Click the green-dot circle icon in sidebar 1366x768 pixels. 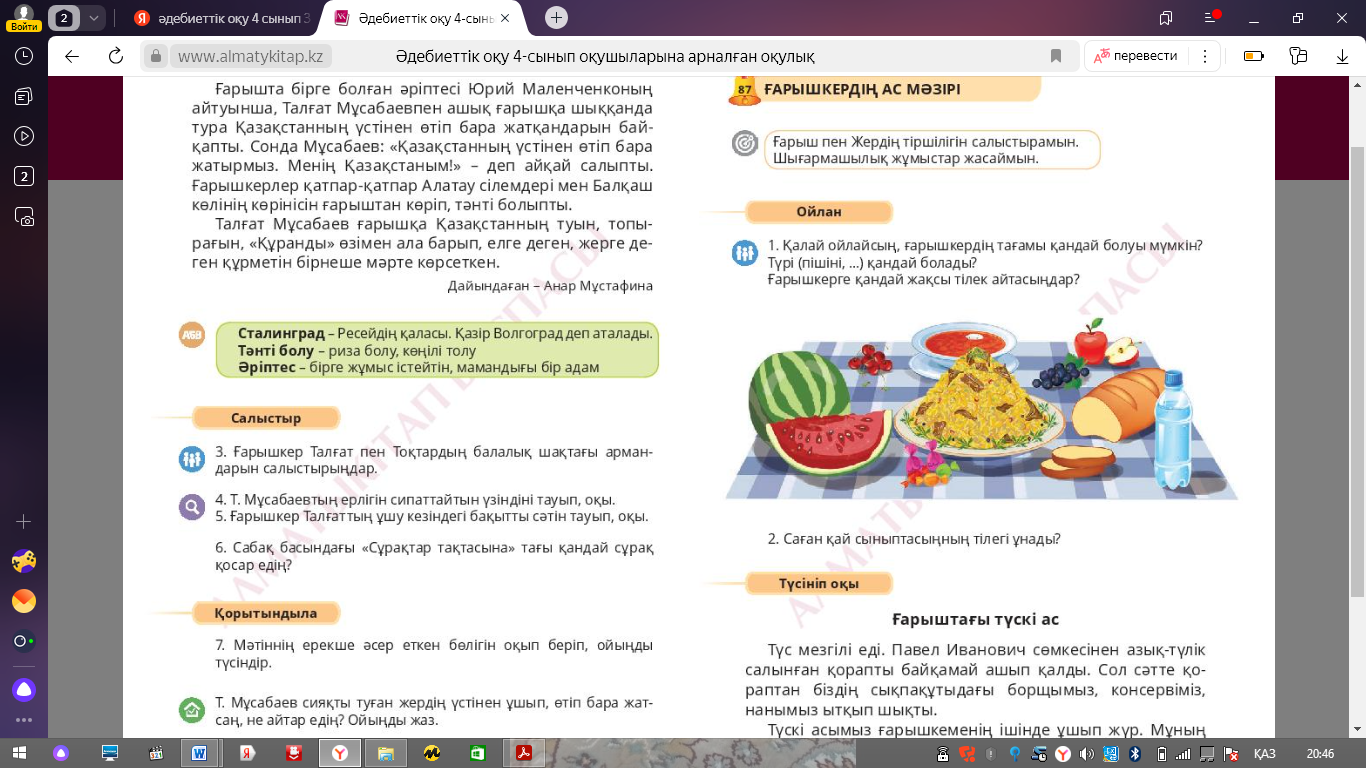coord(24,641)
